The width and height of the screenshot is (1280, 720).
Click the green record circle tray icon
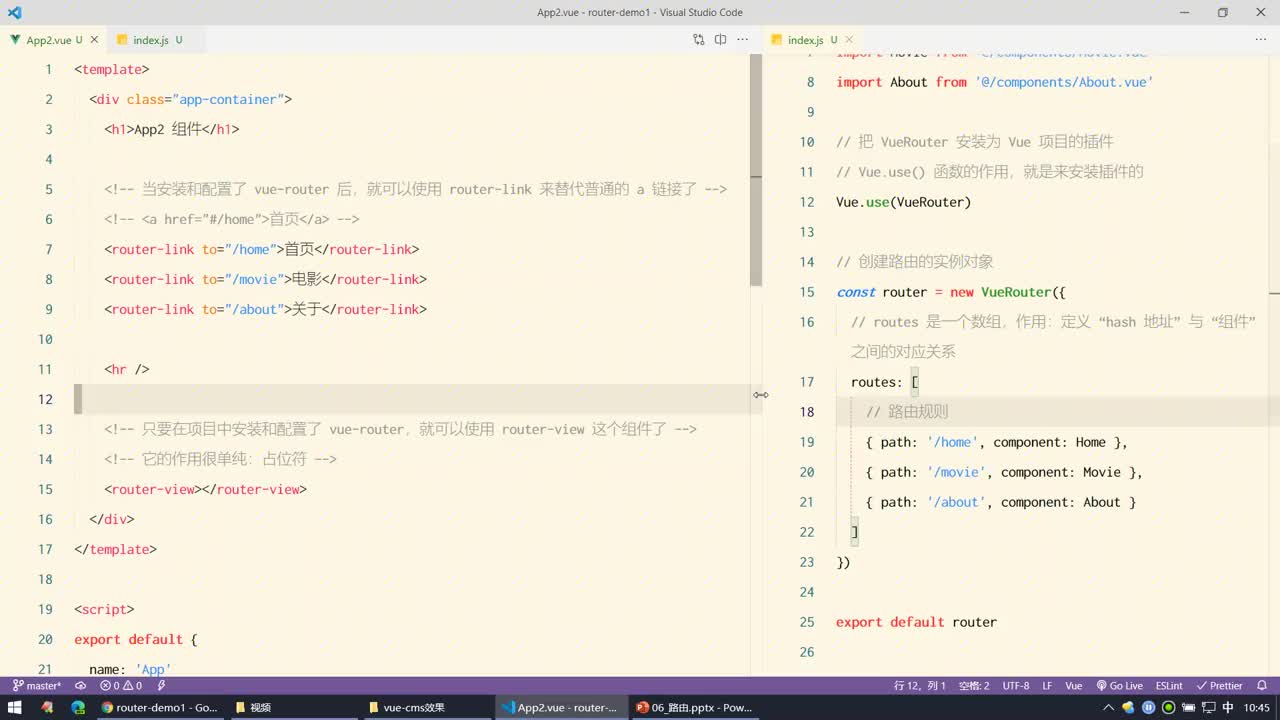coord(1168,707)
